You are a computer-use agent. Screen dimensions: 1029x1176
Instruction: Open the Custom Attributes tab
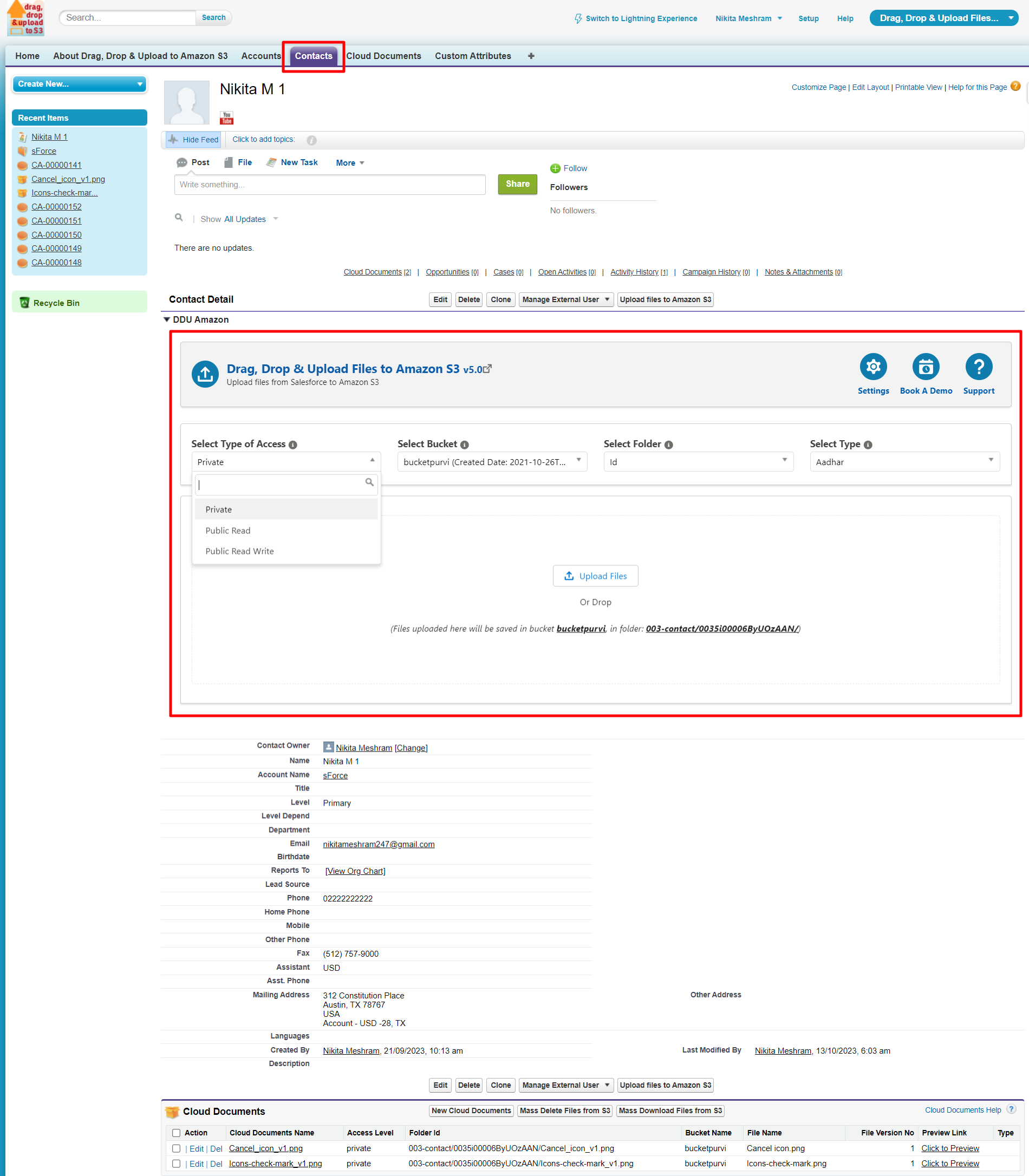[x=473, y=56]
